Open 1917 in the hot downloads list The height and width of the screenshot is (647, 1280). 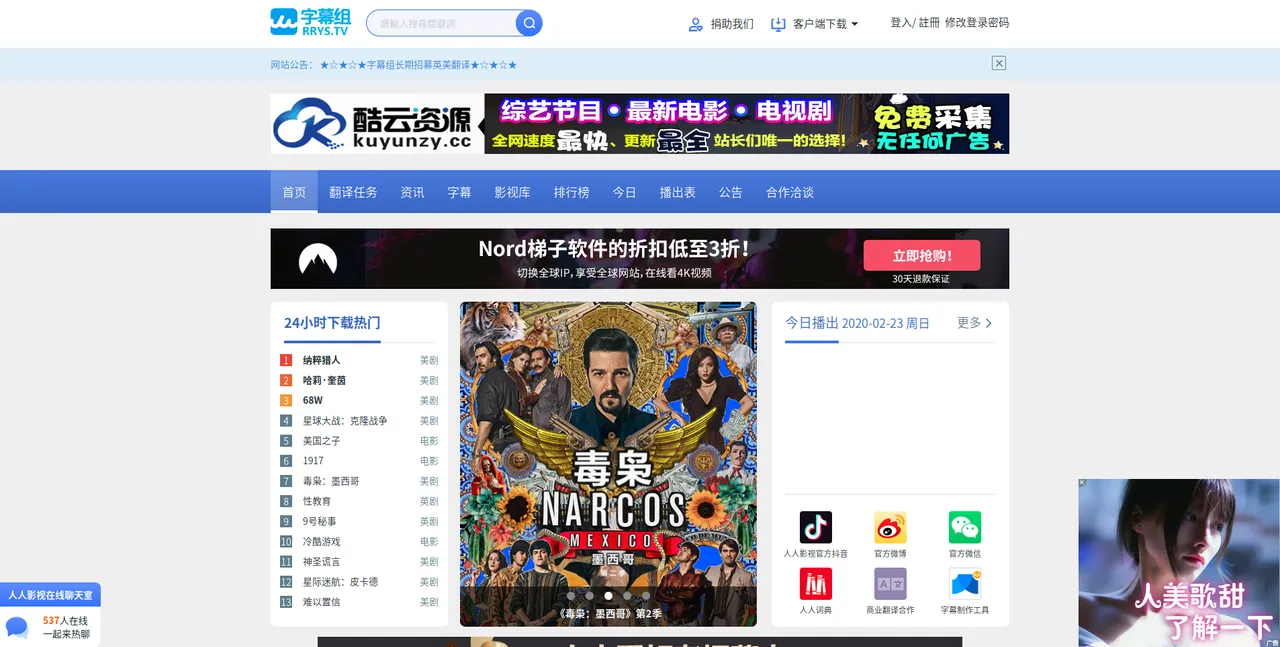click(314, 461)
